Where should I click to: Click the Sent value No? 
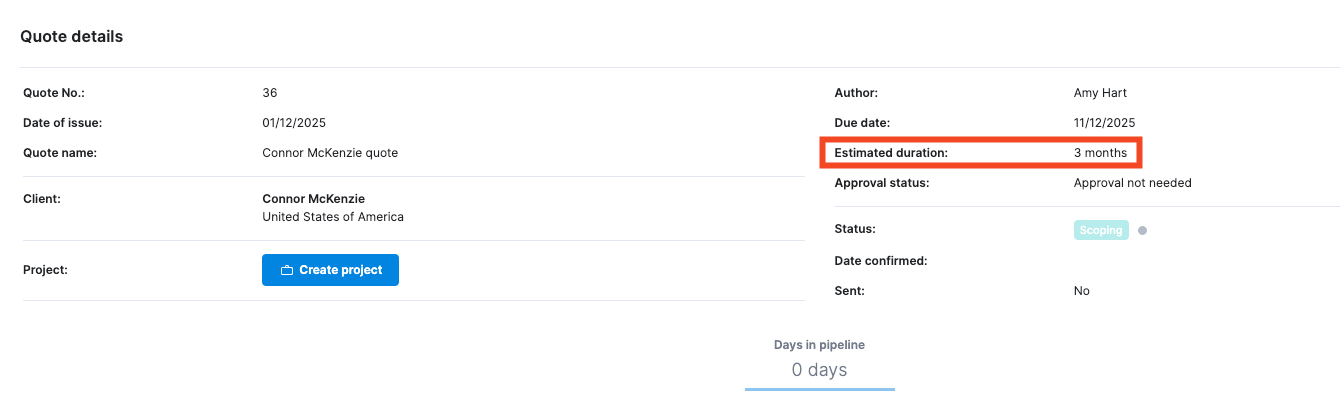[1082, 291]
